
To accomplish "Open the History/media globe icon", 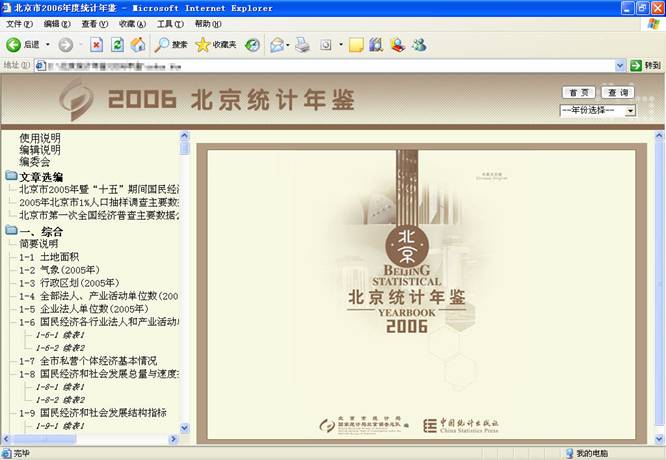I will coord(252,45).
